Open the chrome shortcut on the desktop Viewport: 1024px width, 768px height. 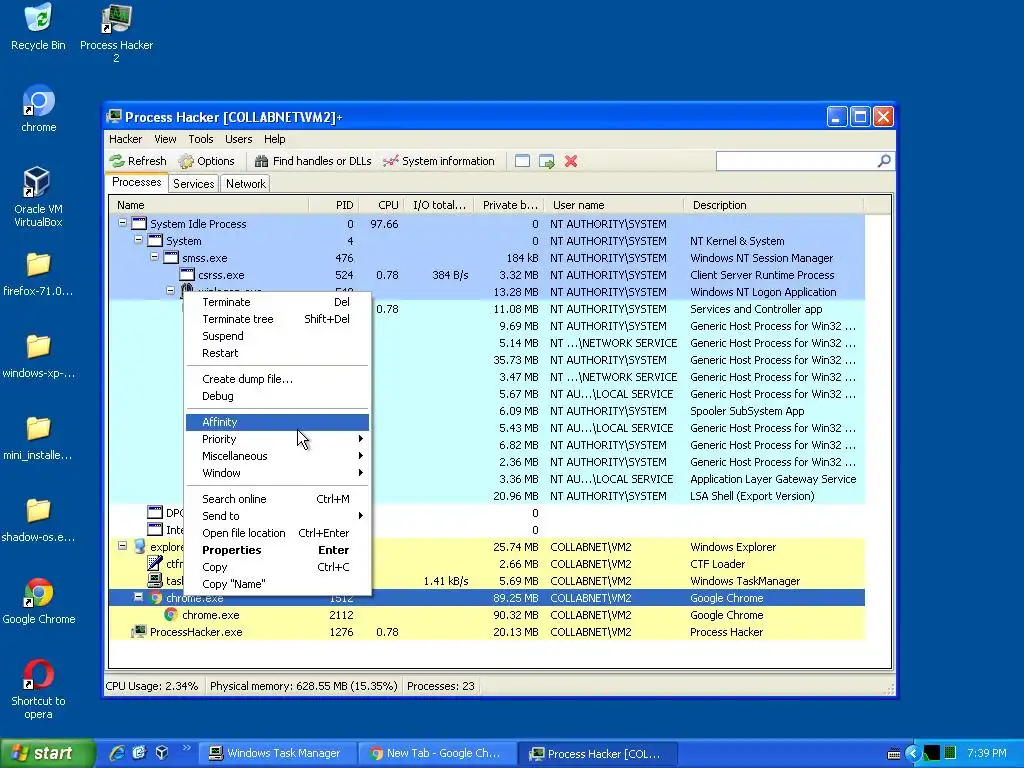pyautogui.click(x=38, y=108)
